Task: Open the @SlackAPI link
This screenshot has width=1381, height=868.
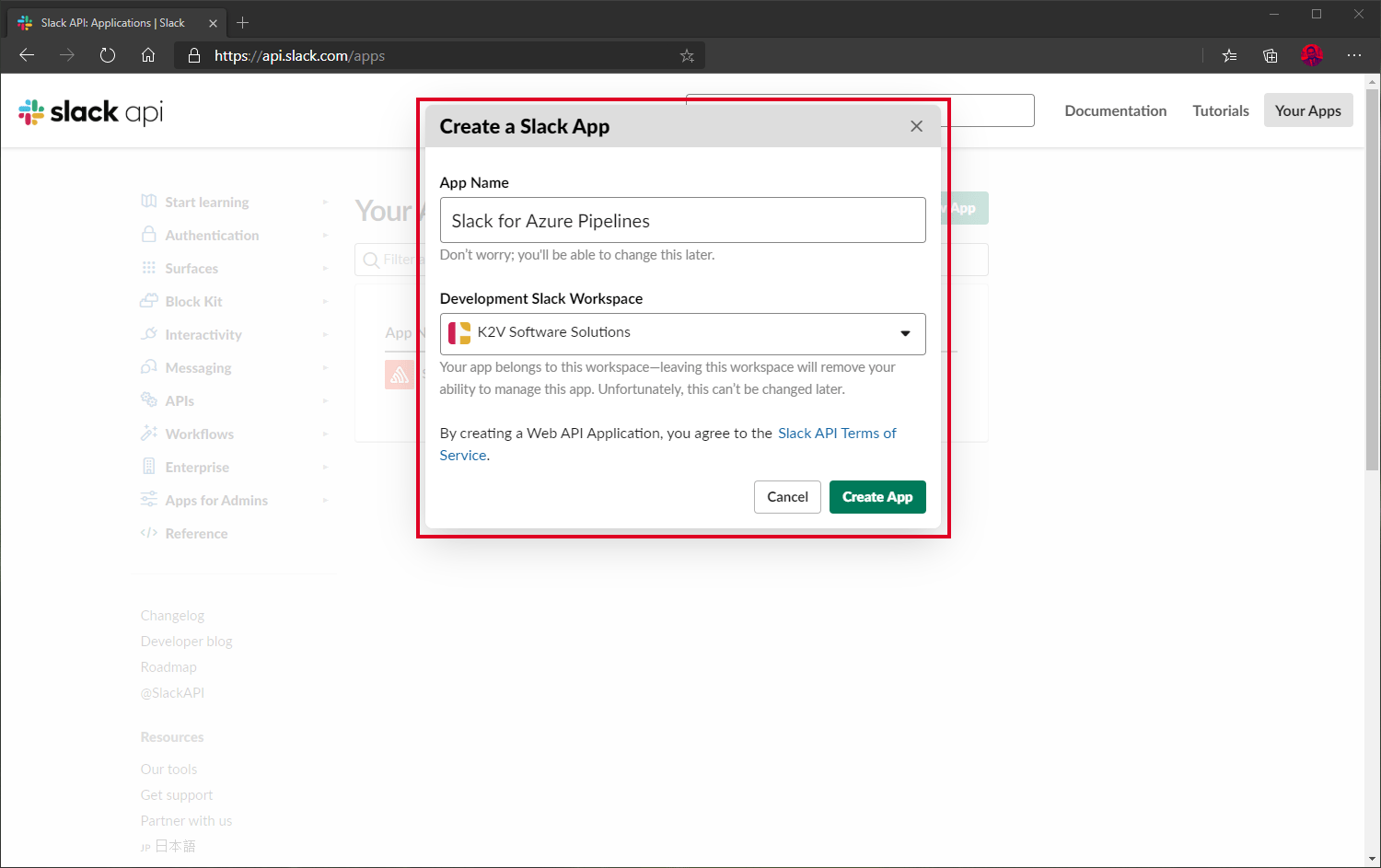Action: click(172, 693)
